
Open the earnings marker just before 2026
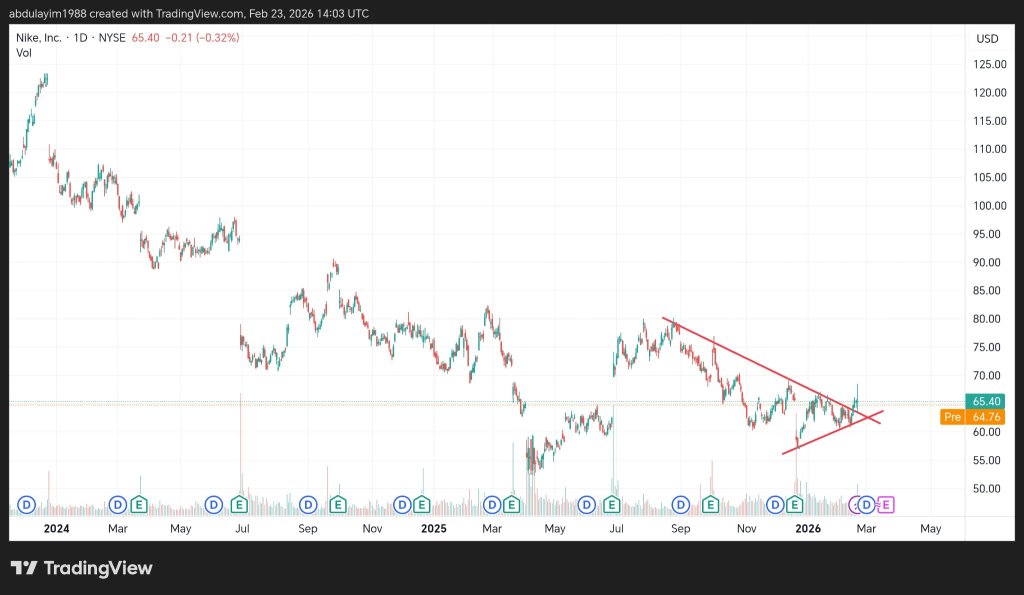pos(794,505)
